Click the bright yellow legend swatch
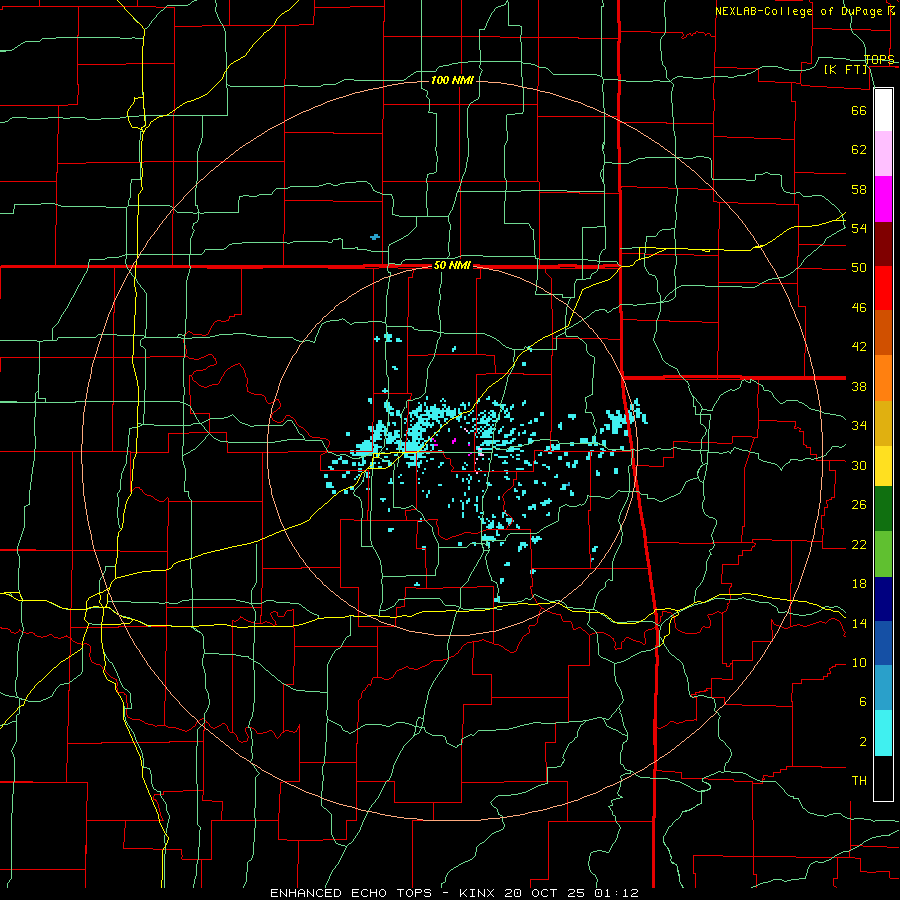This screenshot has height=900, width=900. [883, 466]
